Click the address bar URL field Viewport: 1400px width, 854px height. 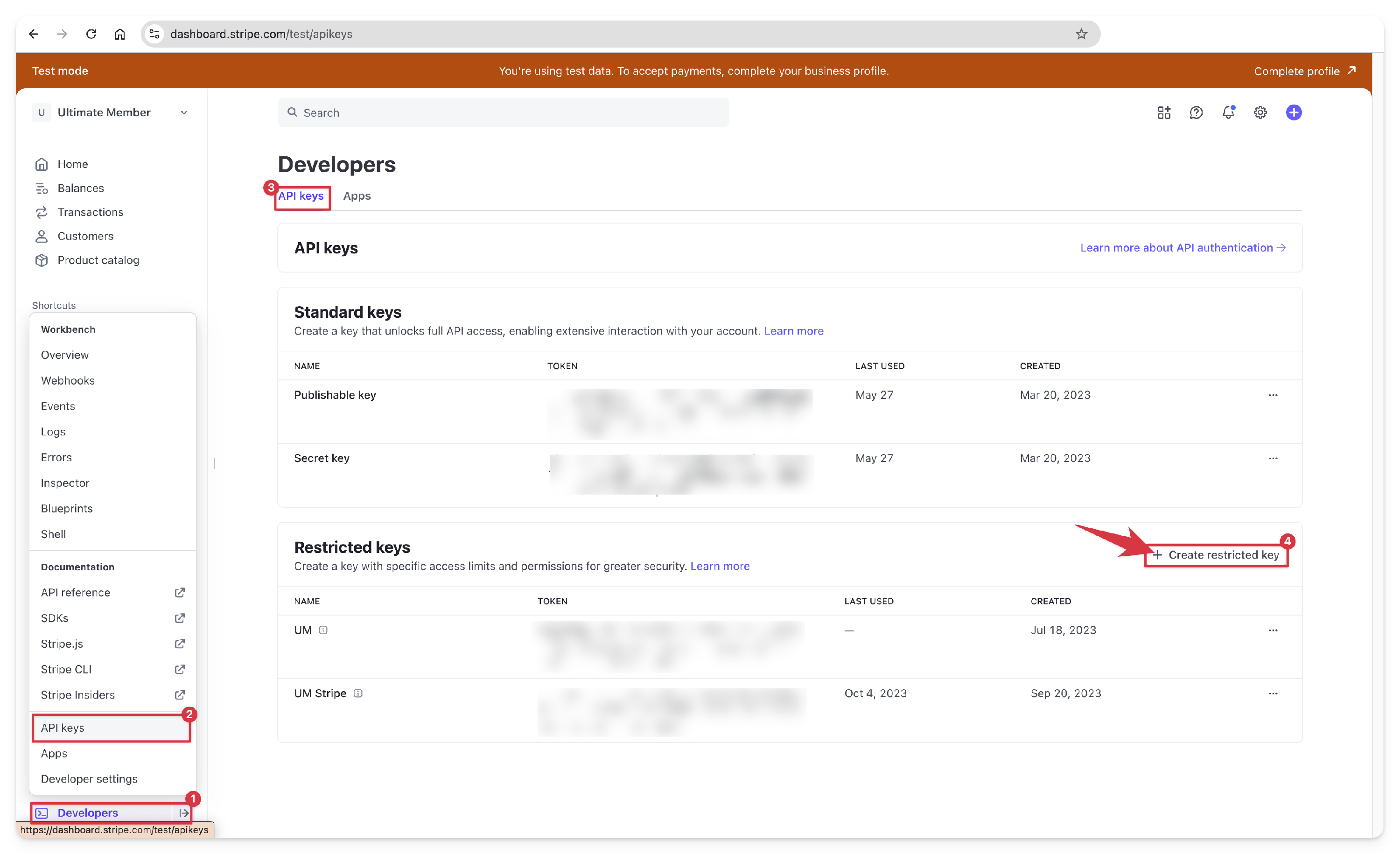point(620,34)
